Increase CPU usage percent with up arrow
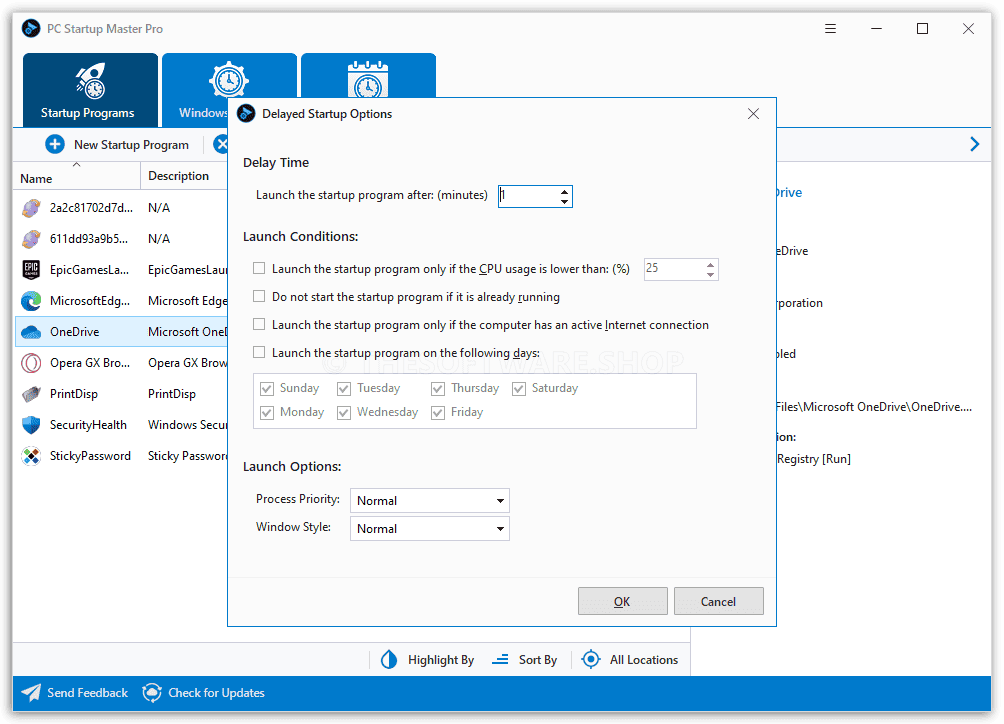This screenshot has width=1004, height=724. click(710, 264)
